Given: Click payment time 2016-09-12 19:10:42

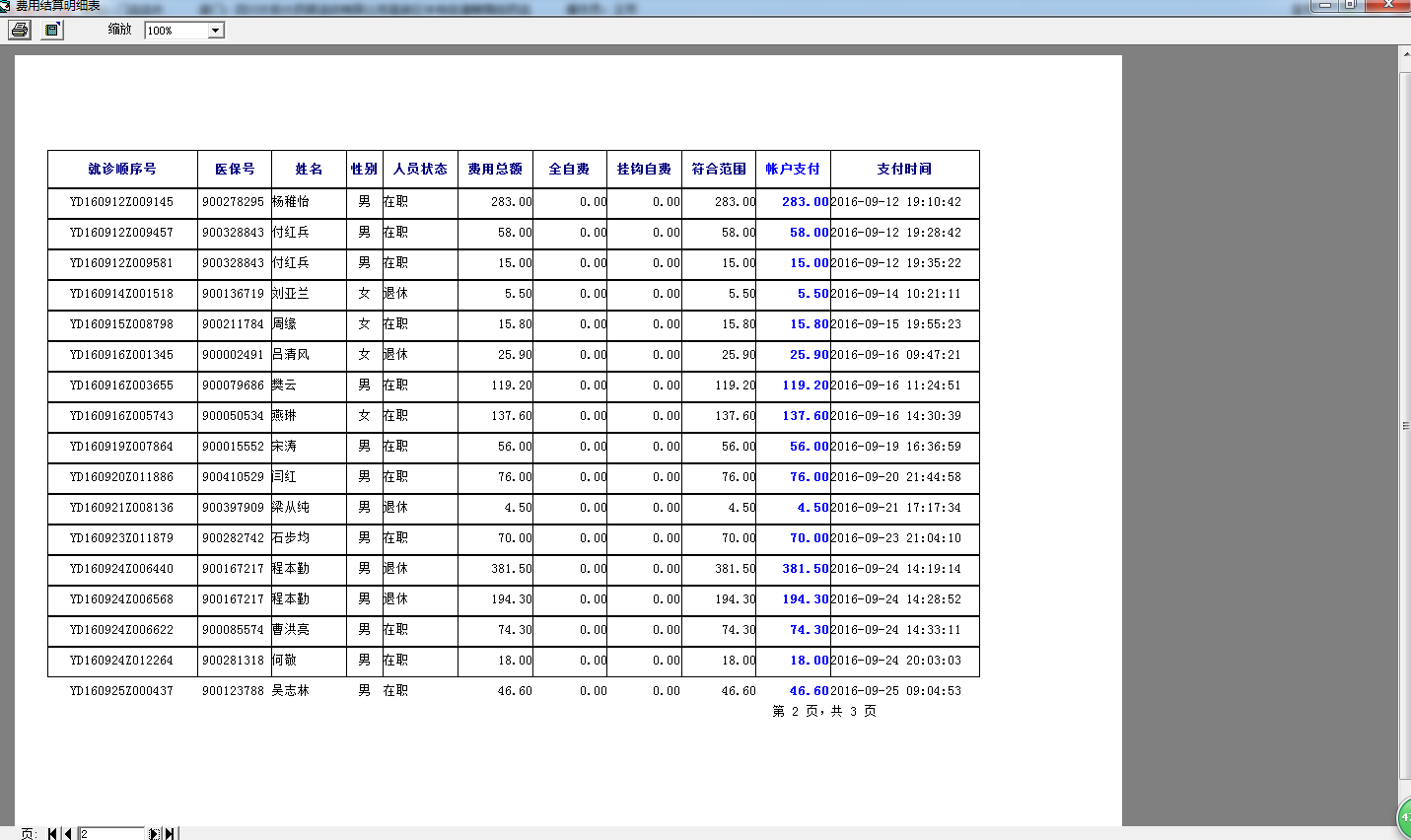Looking at the screenshot, I should (x=896, y=202).
